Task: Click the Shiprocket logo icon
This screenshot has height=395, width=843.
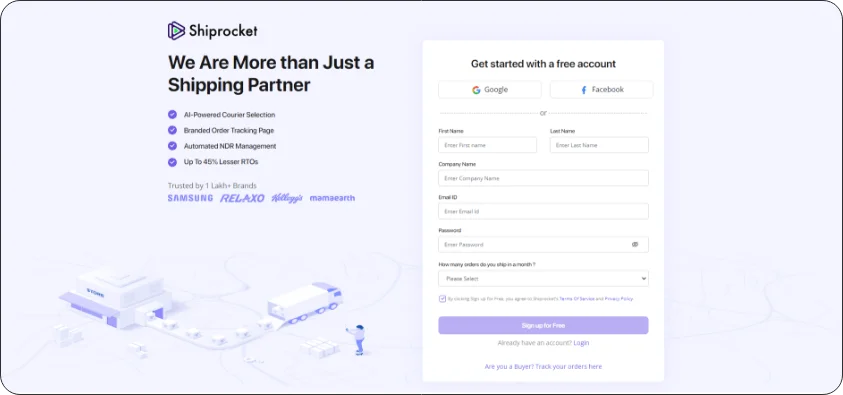Action: click(176, 31)
